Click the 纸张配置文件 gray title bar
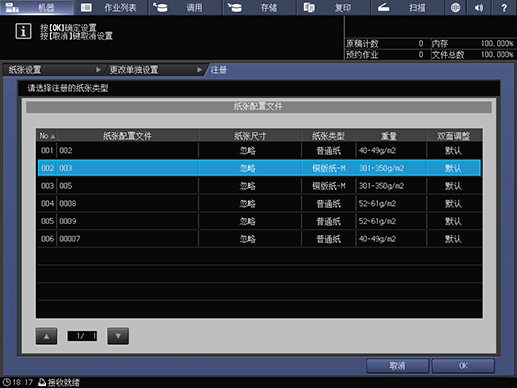 (259, 107)
